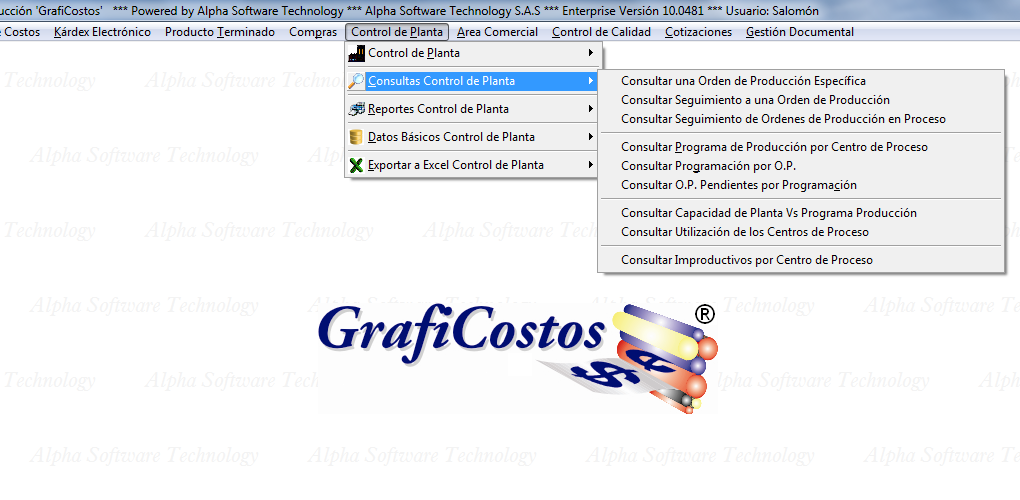Open the Cotizaciones menu
Image resolution: width=1020 pixels, height=500 pixels.
pos(698,32)
